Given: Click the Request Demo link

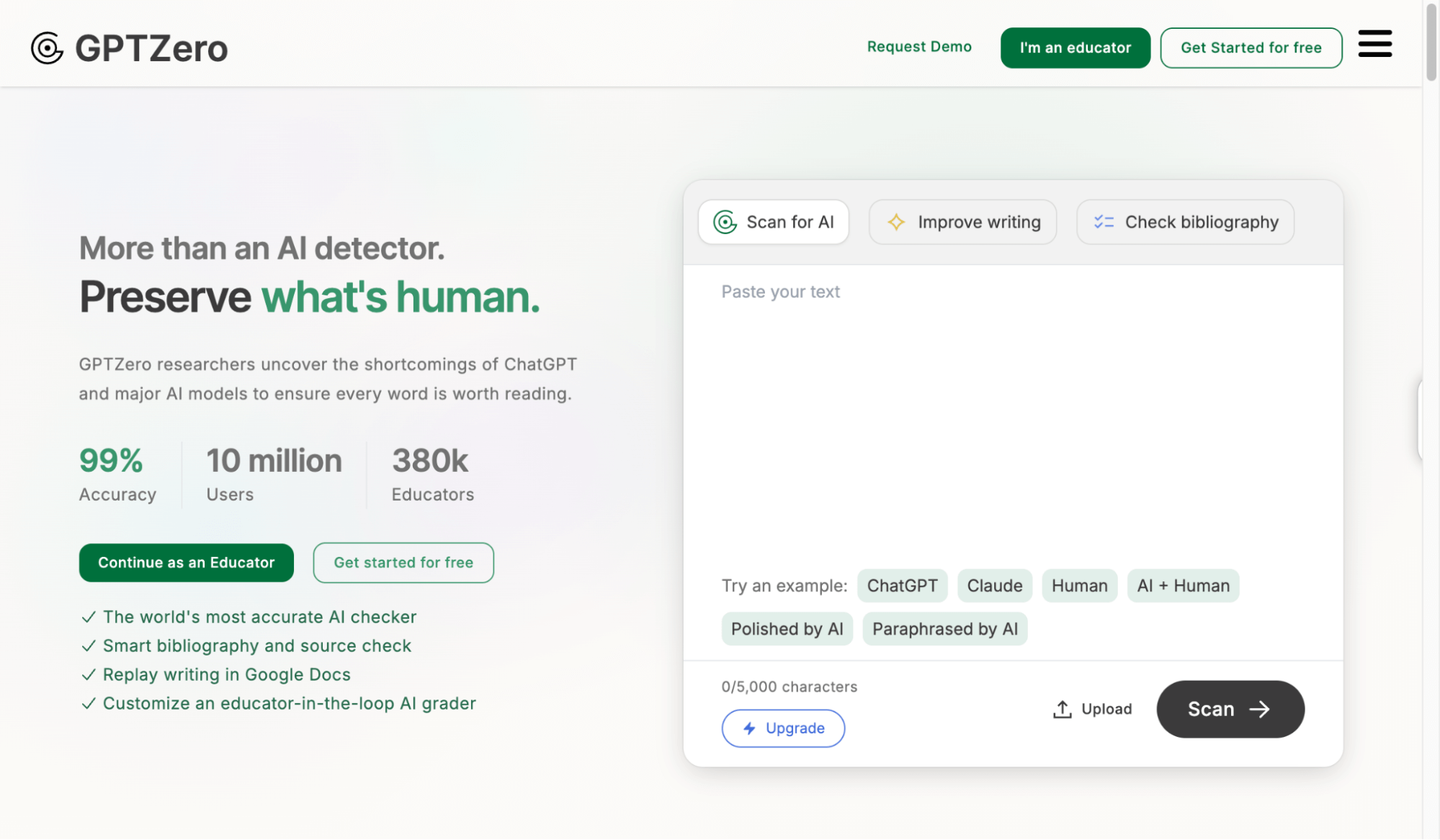Looking at the screenshot, I should click(x=919, y=47).
